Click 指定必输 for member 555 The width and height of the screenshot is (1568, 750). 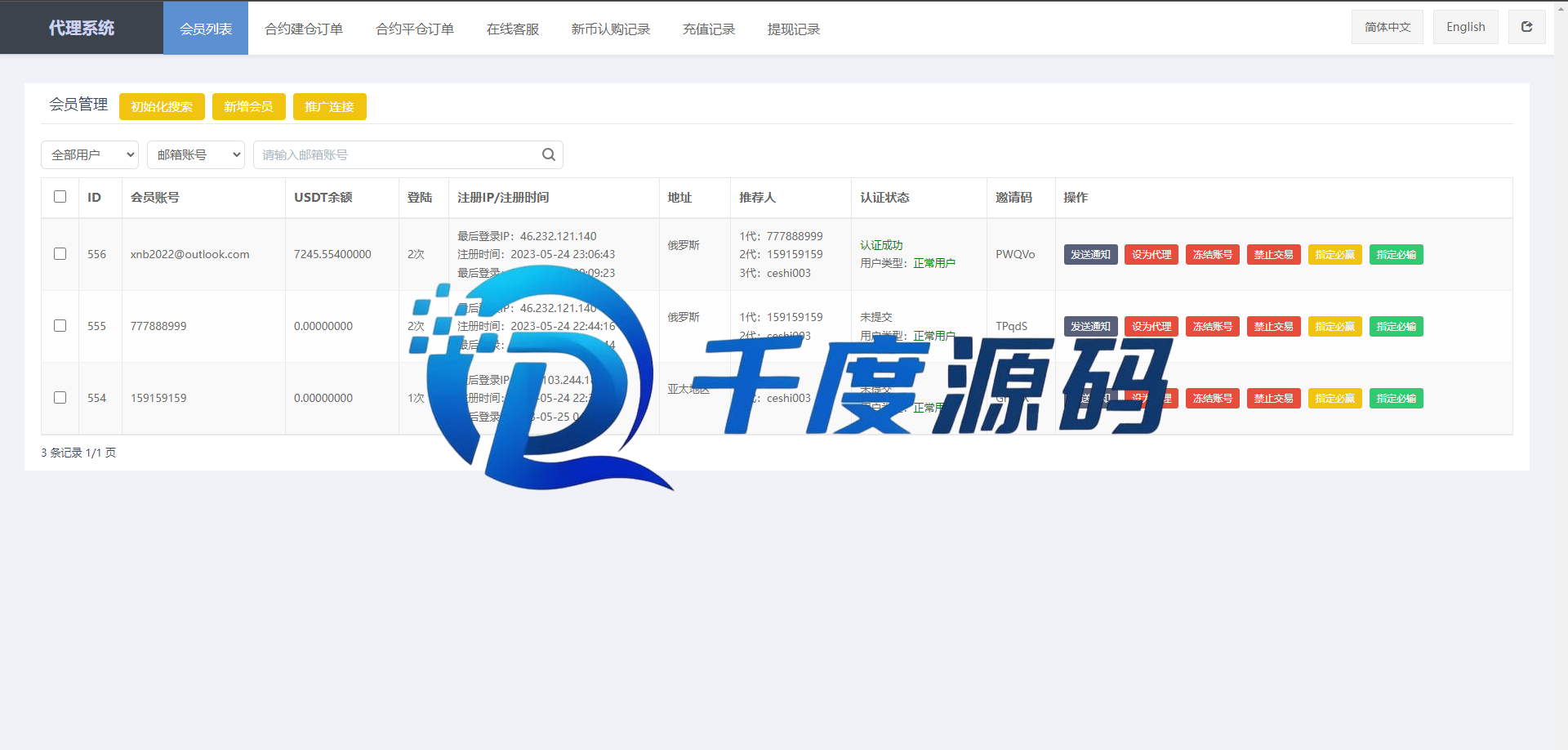[1396, 326]
